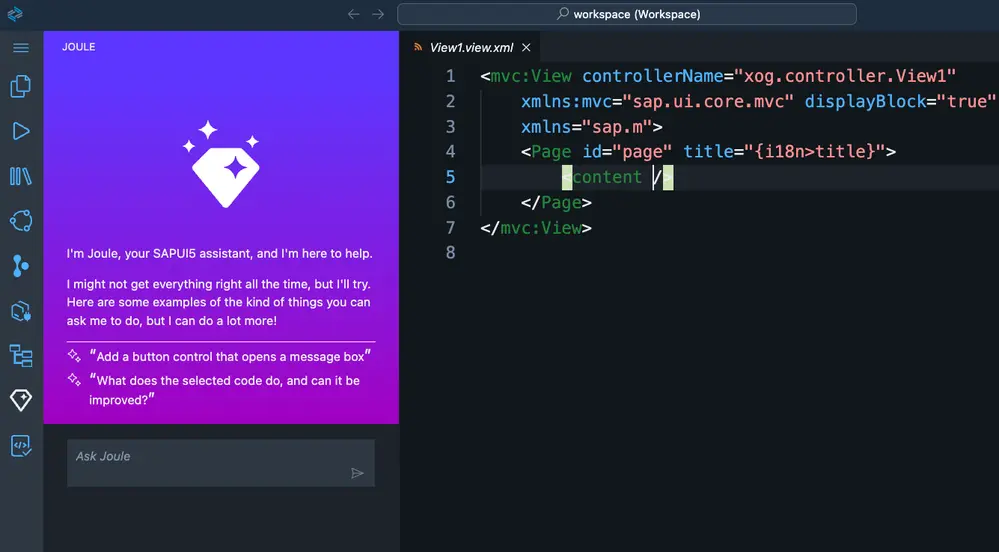Focus the Ask Joule input field
Viewport: 999px width, 552px height.
point(221,463)
